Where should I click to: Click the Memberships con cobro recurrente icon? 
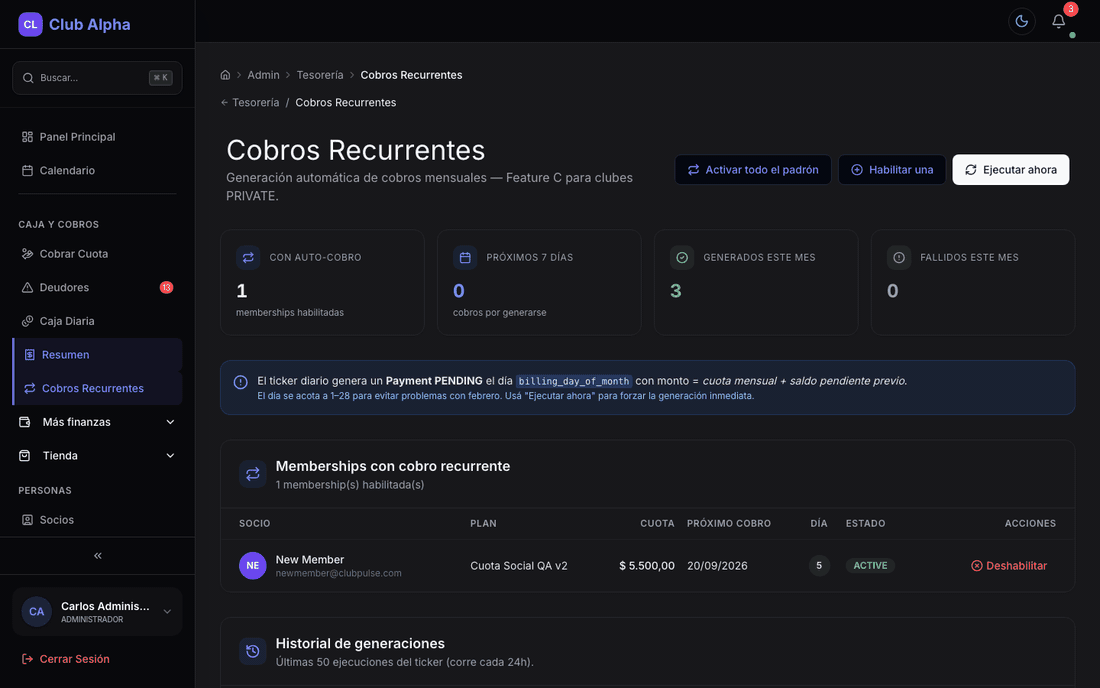(253, 474)
